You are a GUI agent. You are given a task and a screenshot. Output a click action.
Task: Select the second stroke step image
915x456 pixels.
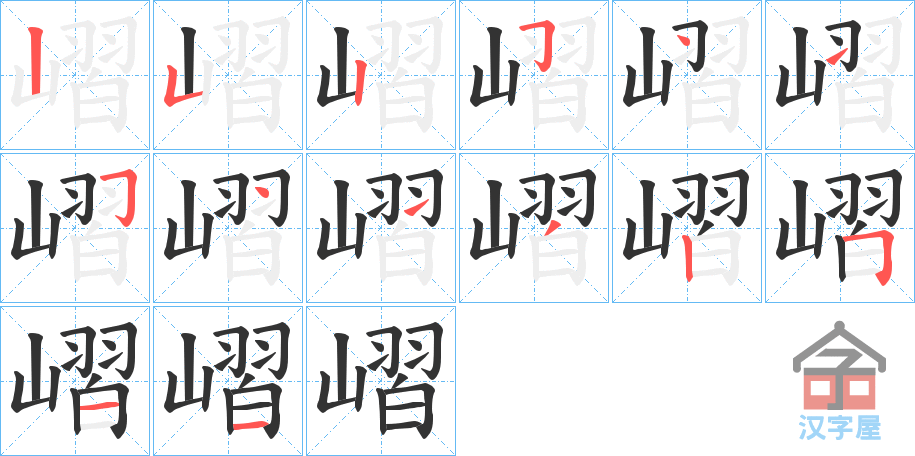pos(228,75)
